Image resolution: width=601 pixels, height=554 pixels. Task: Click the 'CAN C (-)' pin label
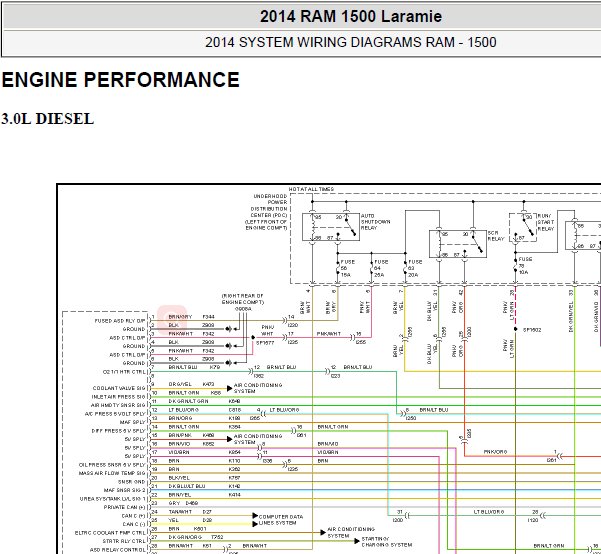tap(134, 524)
